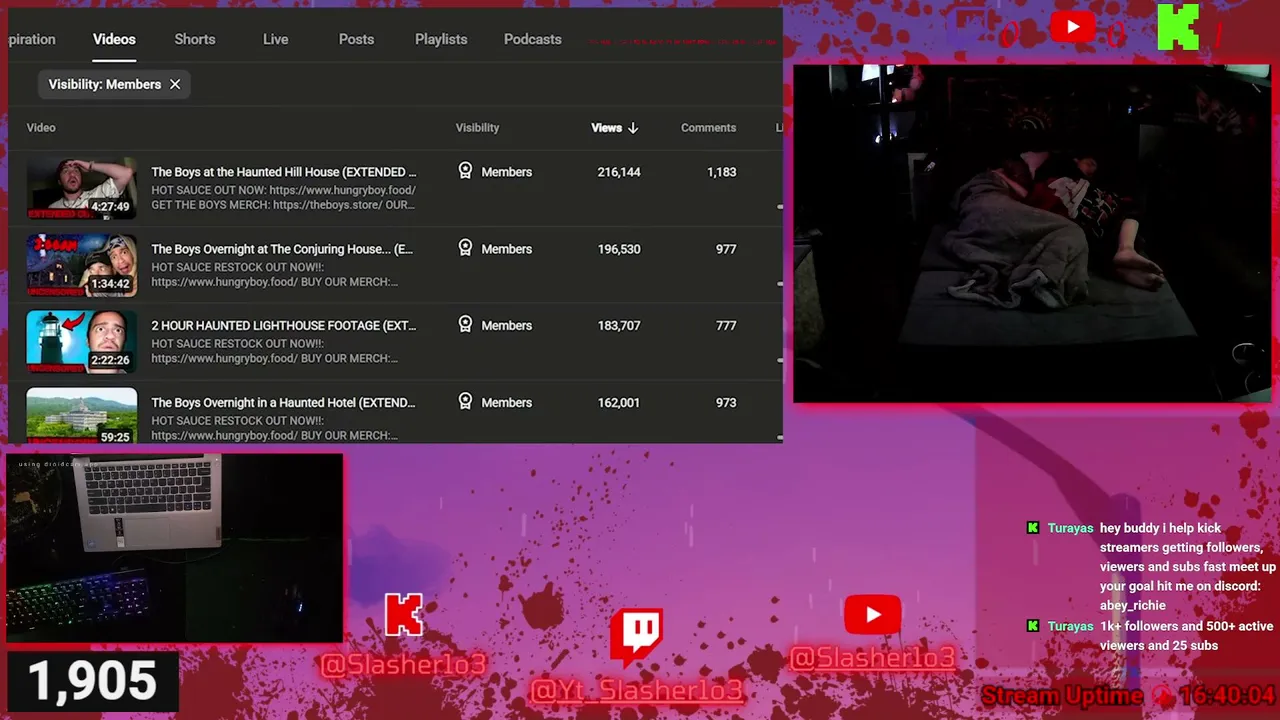Click the Haunted Hill House video description text
The width and height of the screenshot is (1280, 720).
click(x=284, y=197)
